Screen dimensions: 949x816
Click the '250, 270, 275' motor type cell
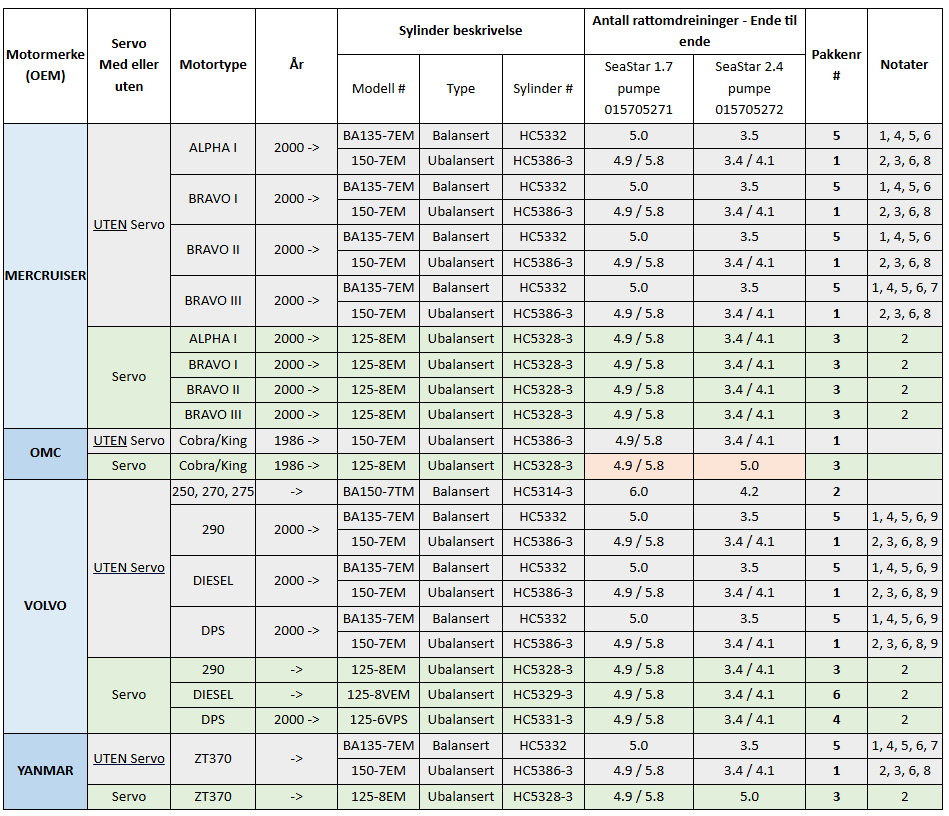pos(213,492)
